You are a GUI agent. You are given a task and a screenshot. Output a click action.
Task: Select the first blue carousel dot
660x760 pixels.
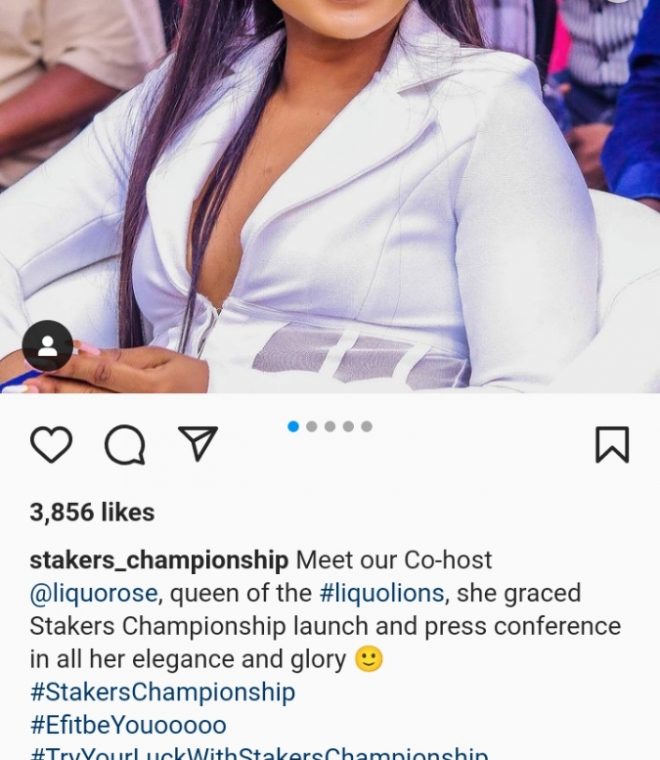(293, 427)
